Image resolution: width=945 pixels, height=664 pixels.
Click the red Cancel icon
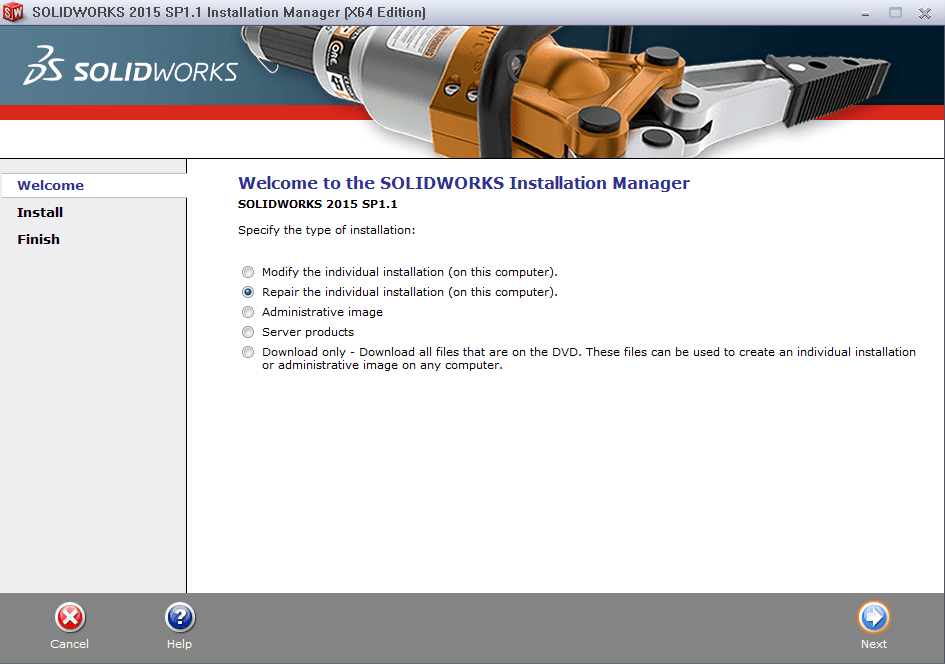tap(69, 617)
